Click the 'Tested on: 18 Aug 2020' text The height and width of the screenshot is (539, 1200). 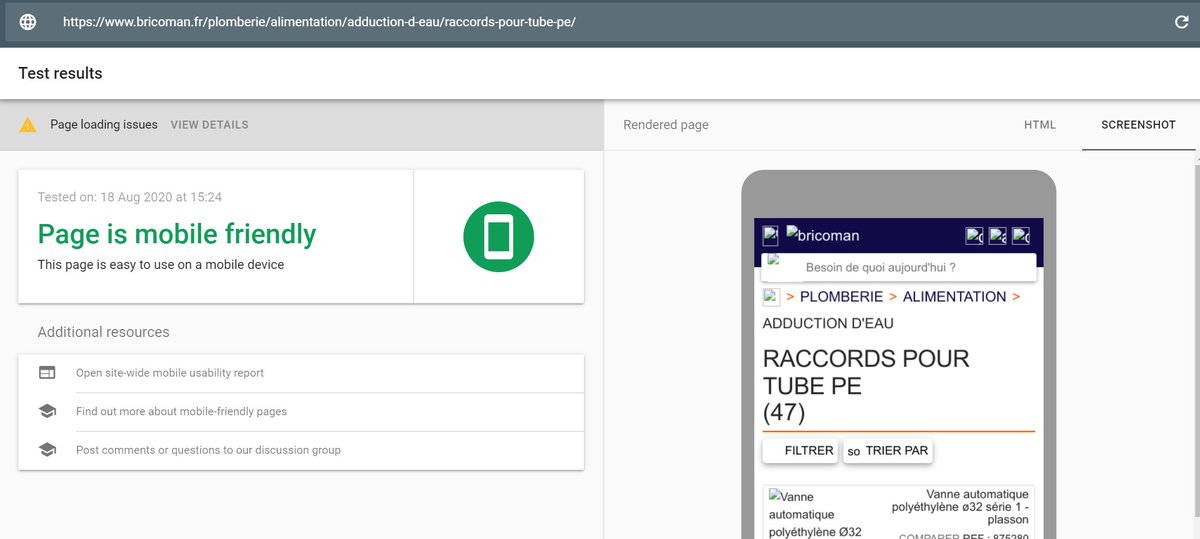click(x=130, y=197)
